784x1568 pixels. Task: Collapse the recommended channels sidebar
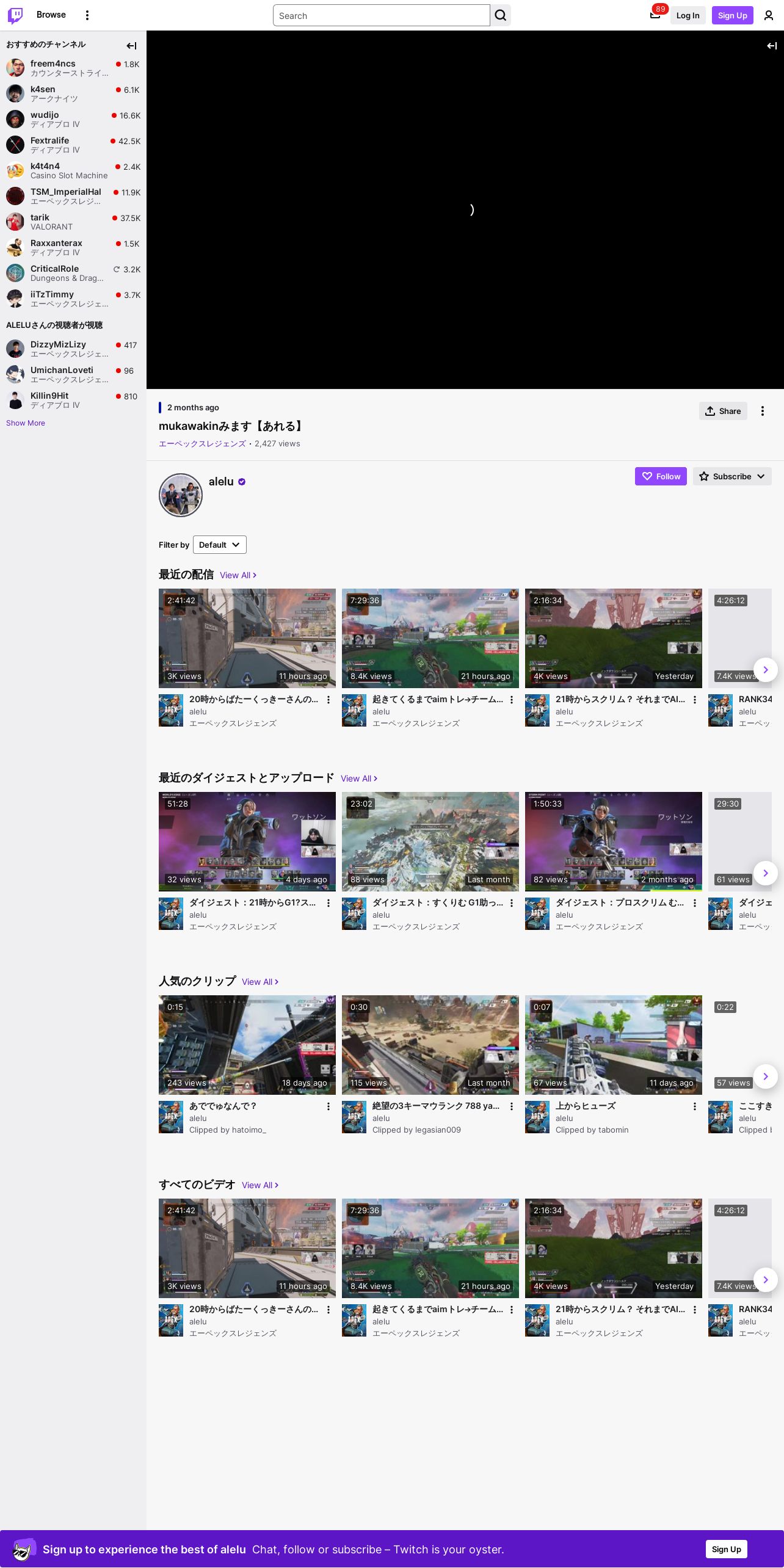(131, 45)
